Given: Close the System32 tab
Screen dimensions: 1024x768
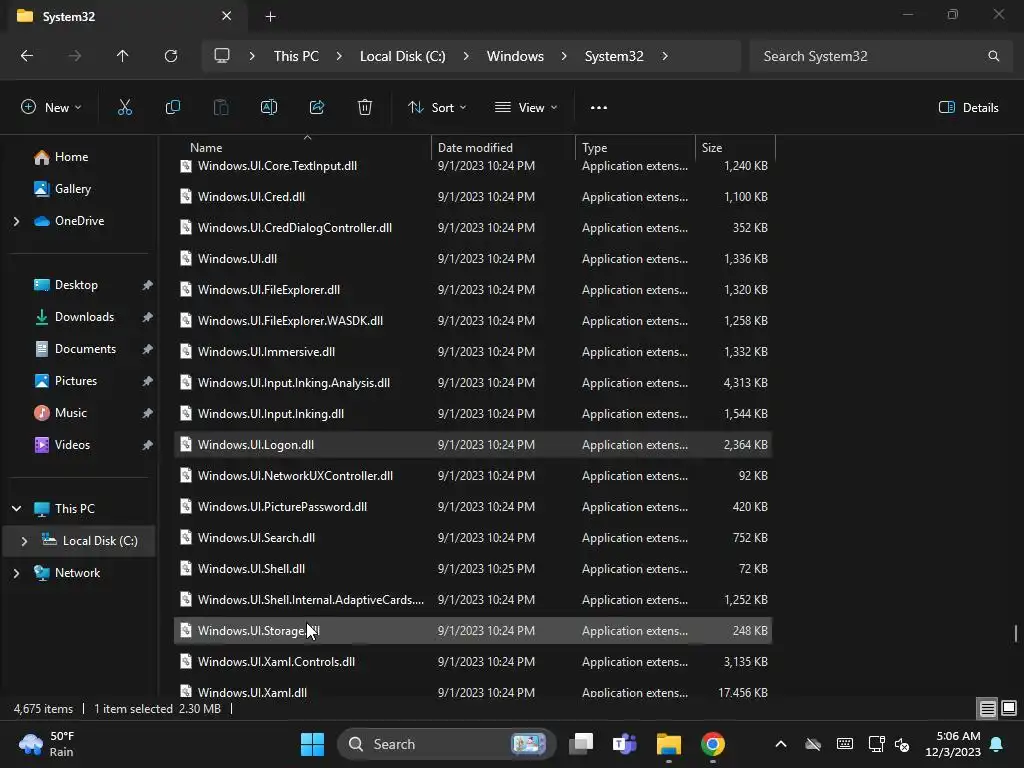Looking at the screenshot, I should pyautogui.click(x=226, y=16).
